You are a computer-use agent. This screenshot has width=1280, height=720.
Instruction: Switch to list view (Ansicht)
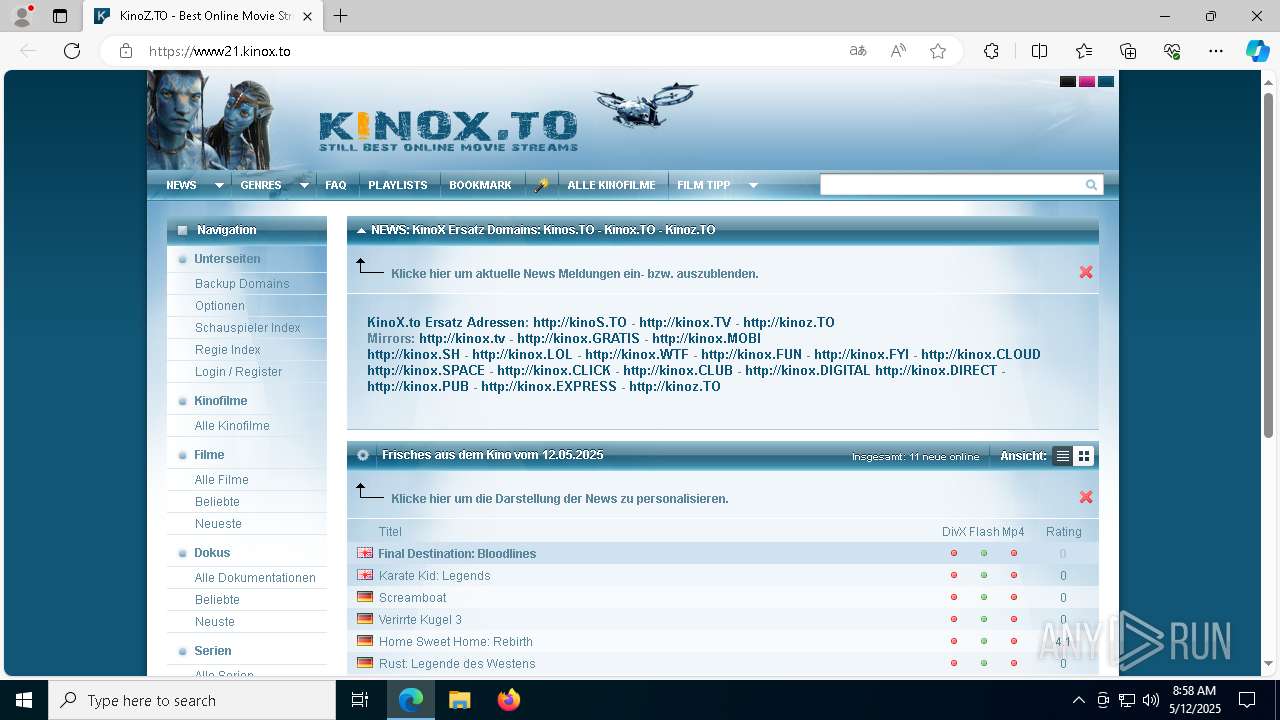[1063, 456]
